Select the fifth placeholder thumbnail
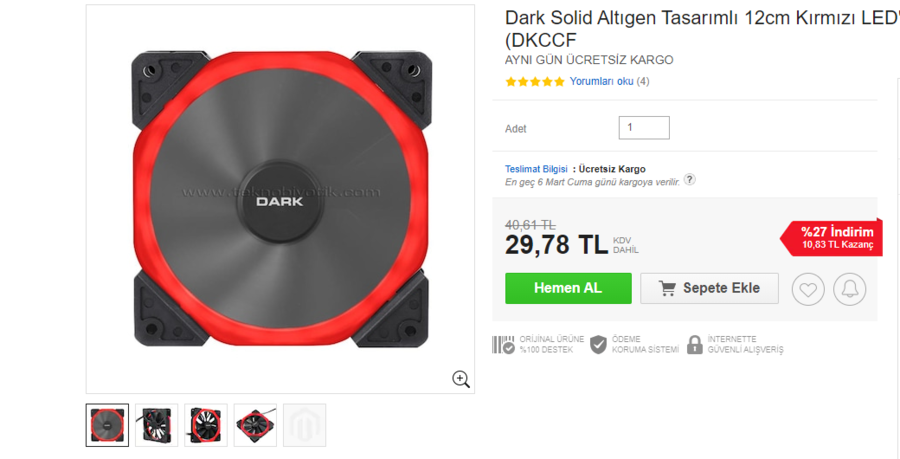The width and height of the screenshot is (900, 459). click(x=305, y=425)
